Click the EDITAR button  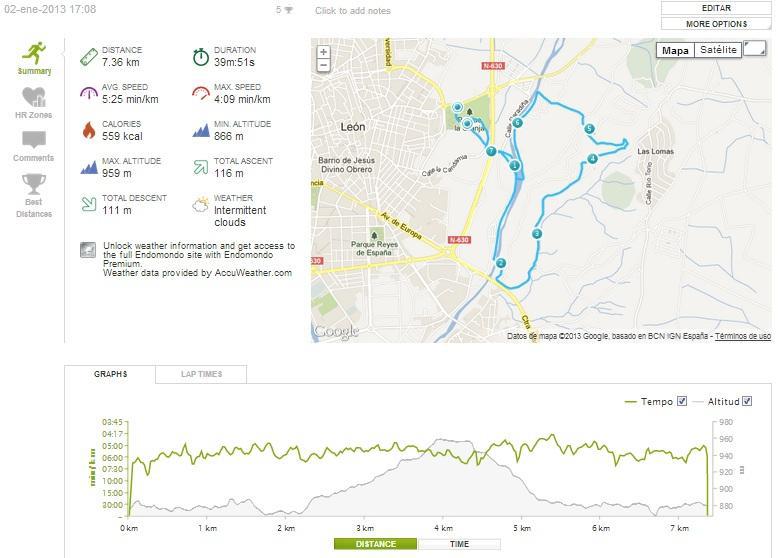716,8
